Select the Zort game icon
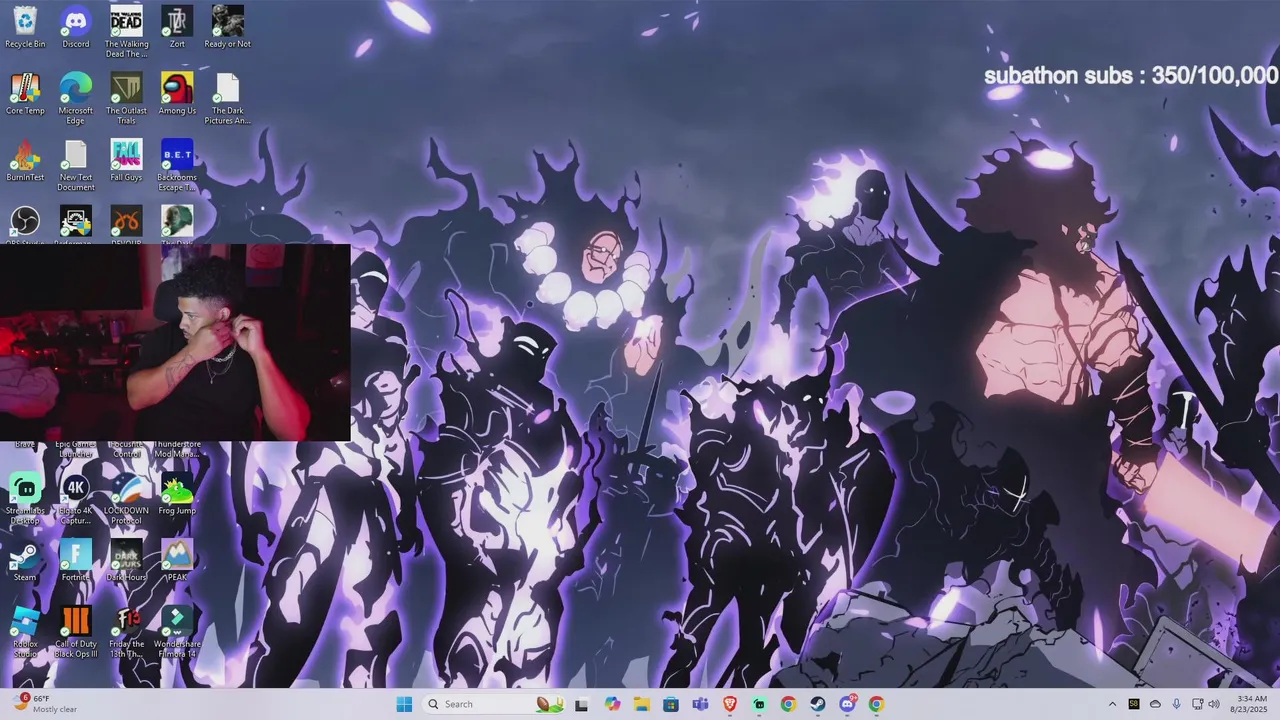 click(177, 27)
